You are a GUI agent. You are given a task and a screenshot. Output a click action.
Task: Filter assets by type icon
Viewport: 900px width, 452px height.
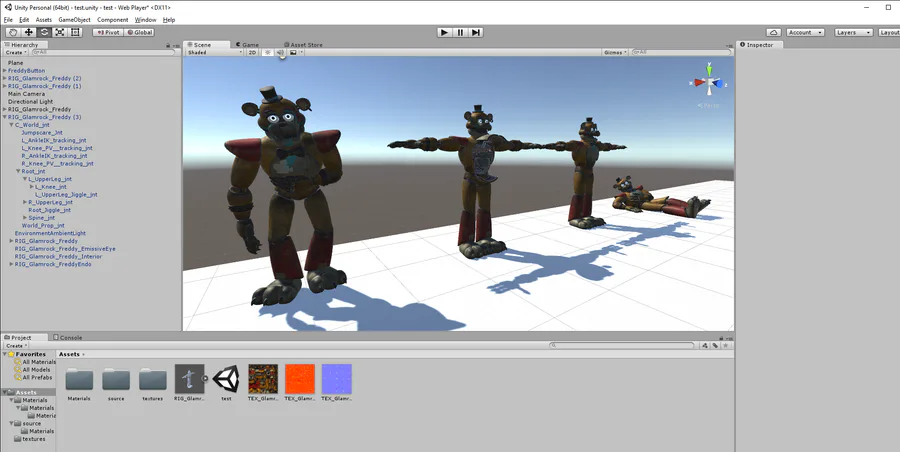point(705,346)
